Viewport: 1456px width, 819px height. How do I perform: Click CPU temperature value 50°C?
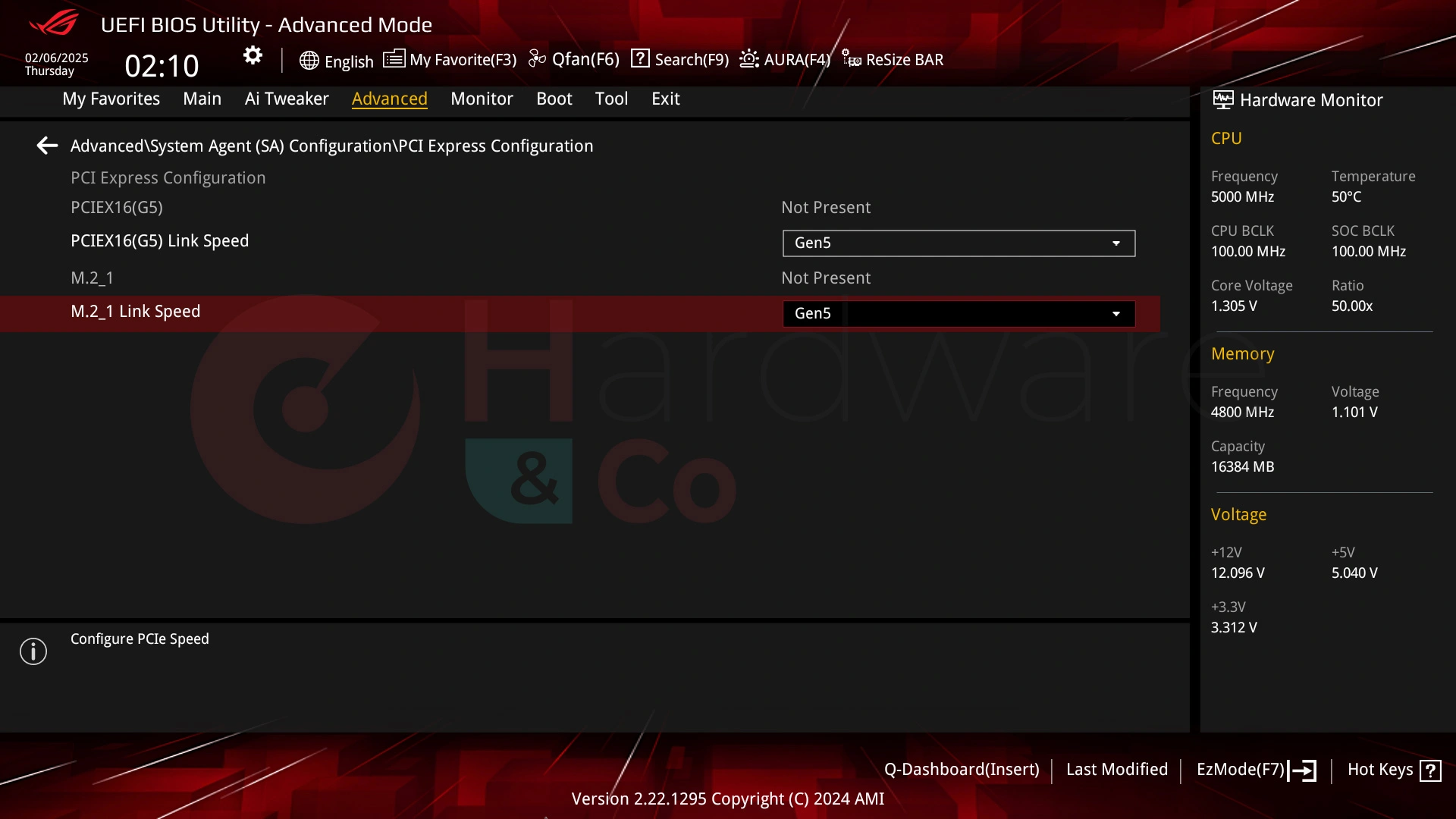click(x=1346, y=197)
